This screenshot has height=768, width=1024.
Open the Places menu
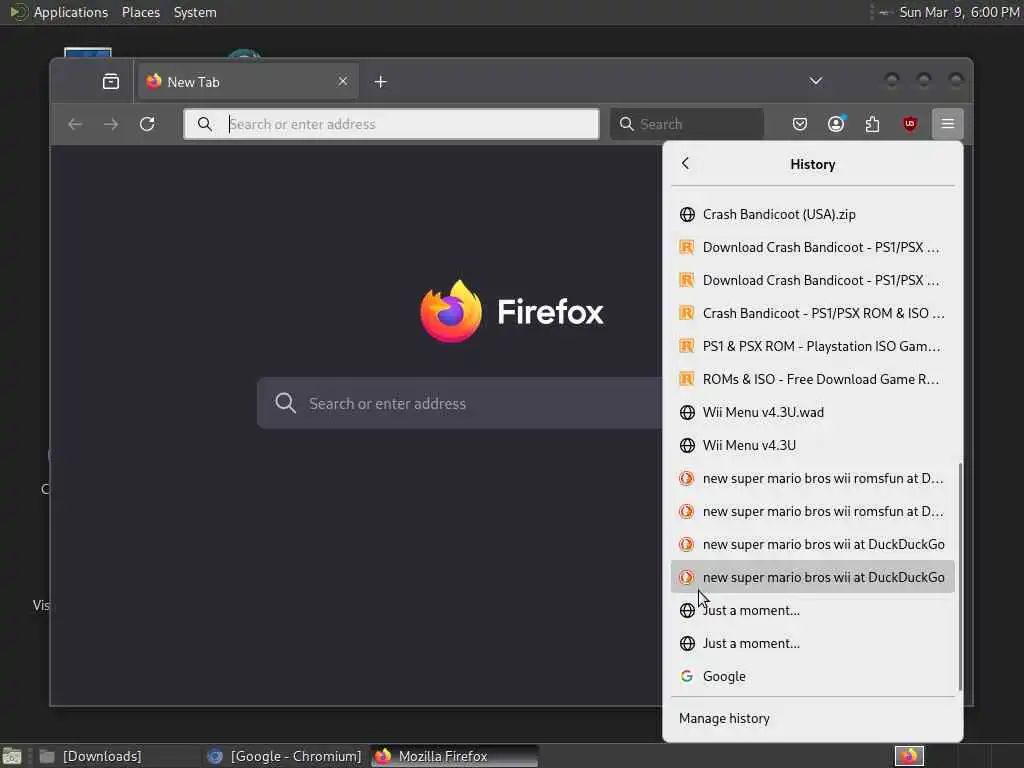(140, 12)
